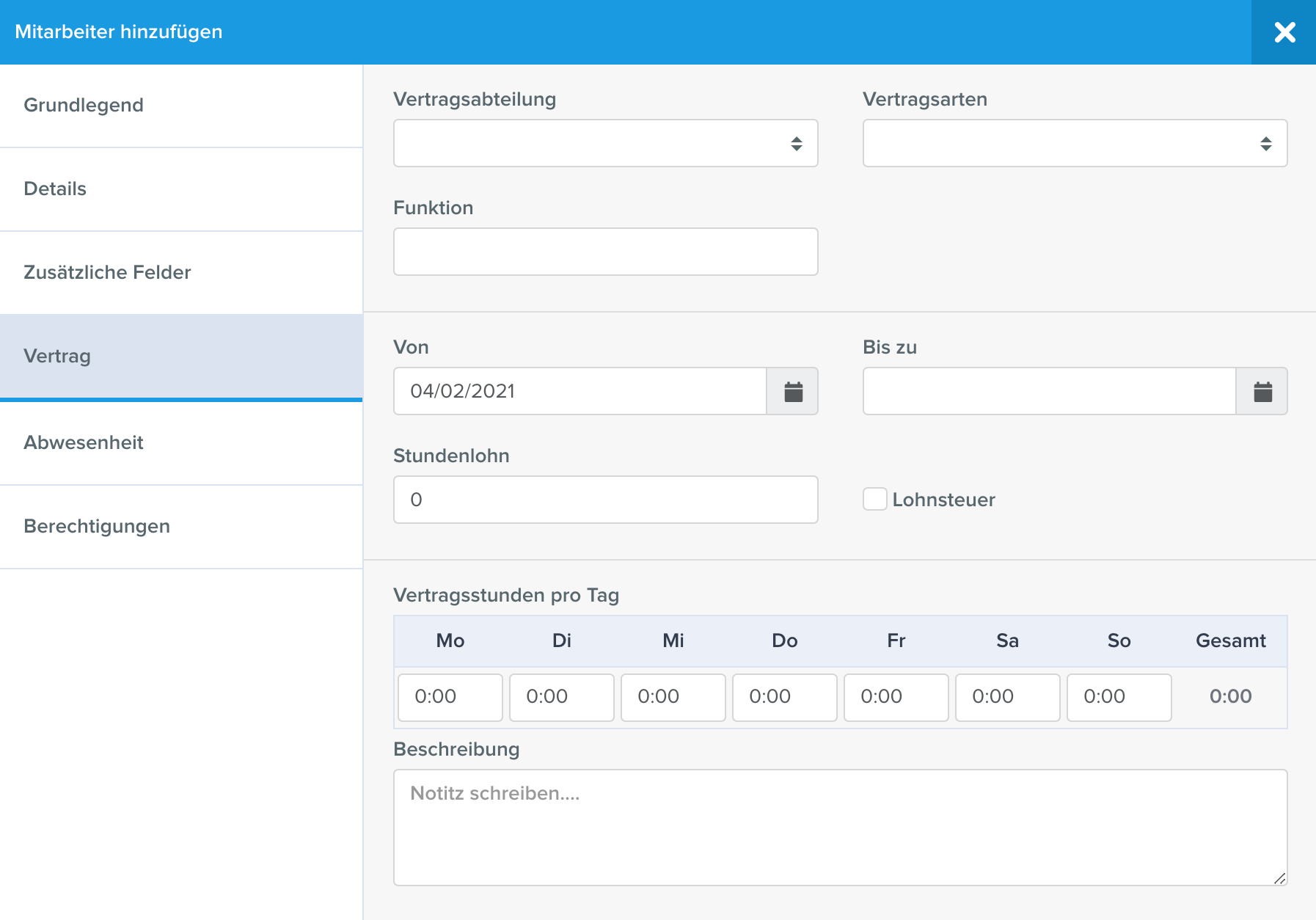
Task: Open the Von date calendar picker
Action: click(x=793, y=391)
